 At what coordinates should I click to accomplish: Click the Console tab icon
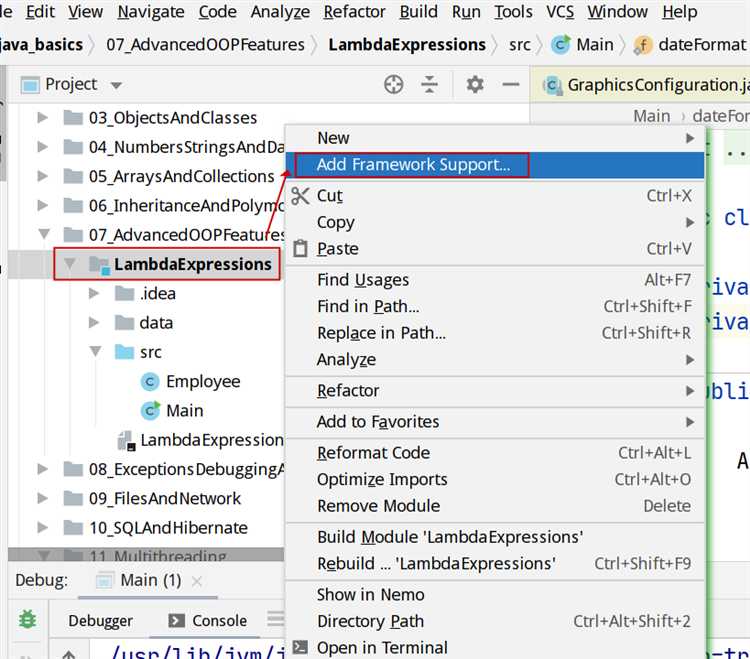coord(176,621)
